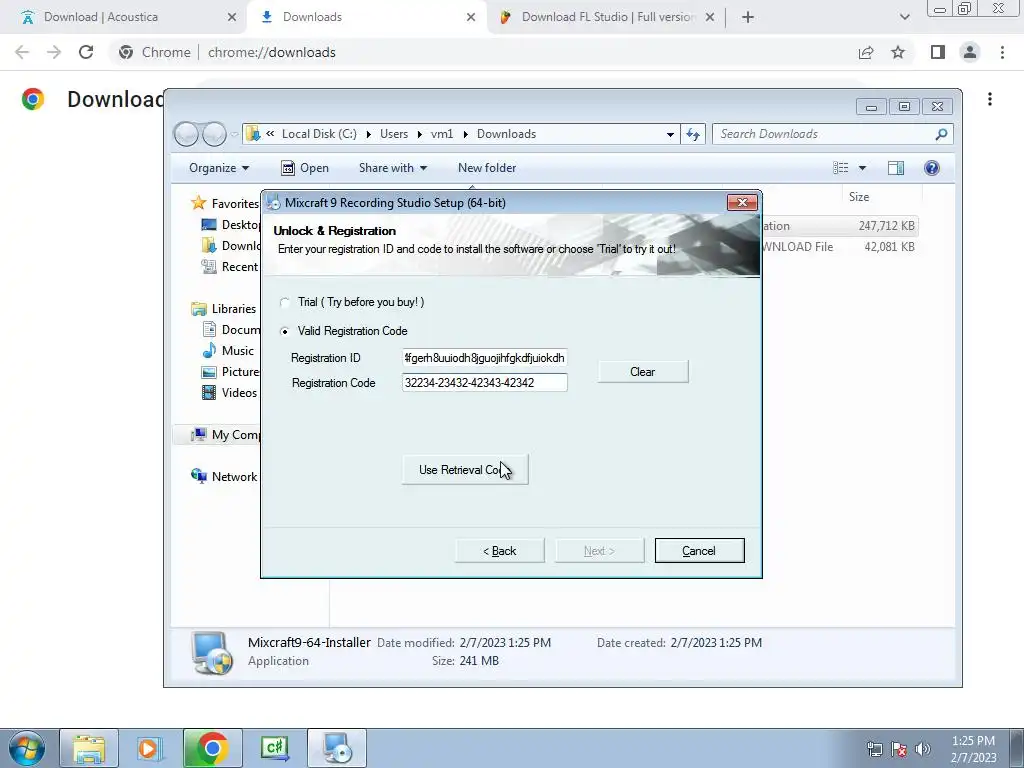Click Open in Explorer toolbar
The height and width of the screenshot is (768, 1024).
pyautogui.click(x=305, y=168)
